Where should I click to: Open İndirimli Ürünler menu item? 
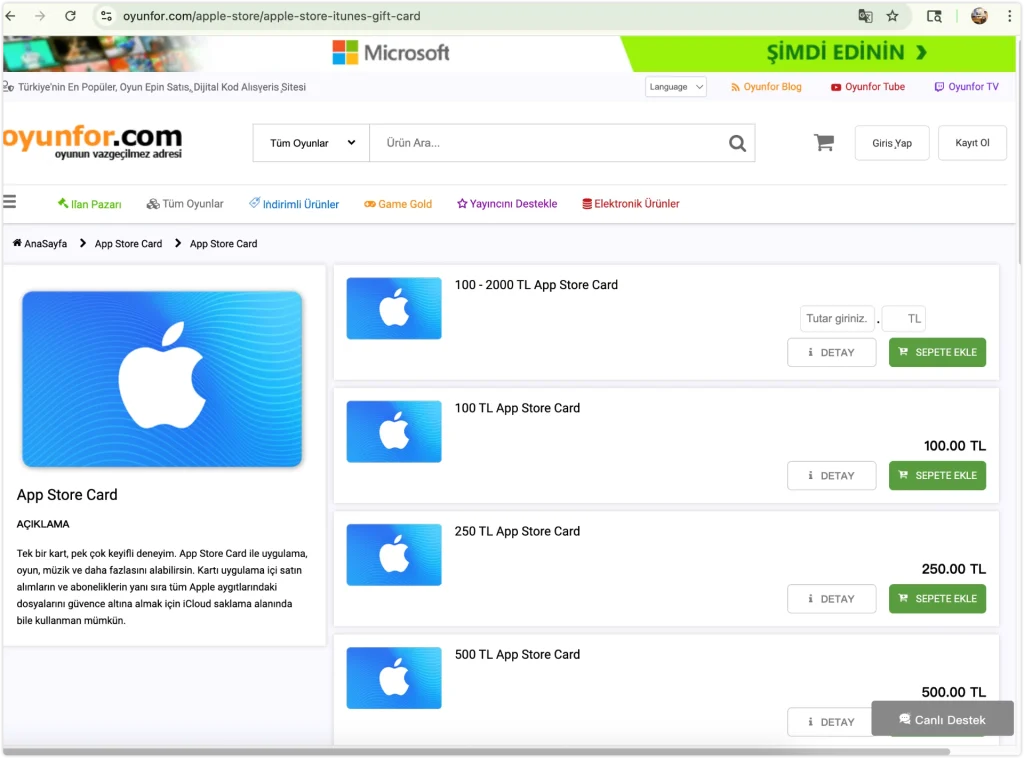point(294,204)
